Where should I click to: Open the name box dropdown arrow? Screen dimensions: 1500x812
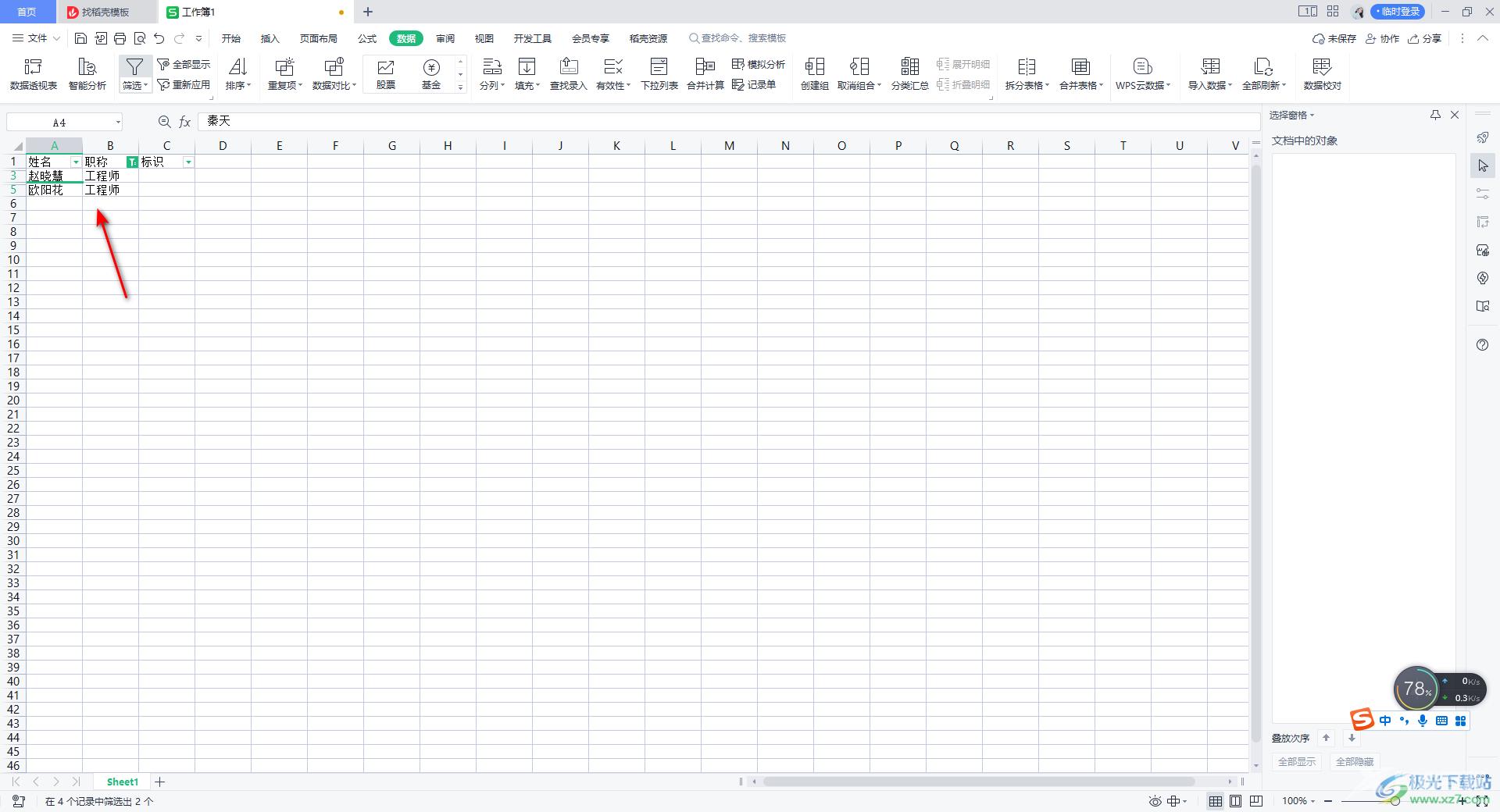[x=118, y=123]
